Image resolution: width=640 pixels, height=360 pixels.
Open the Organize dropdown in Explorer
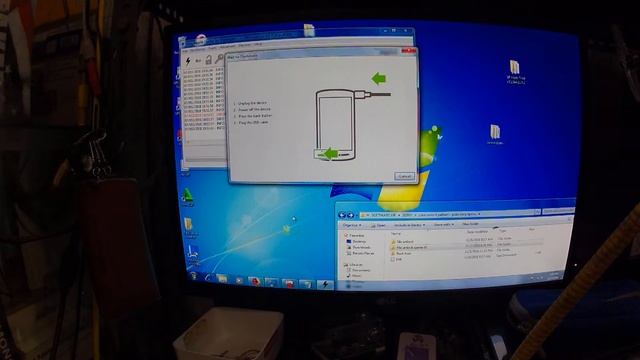tap(352, 225)
